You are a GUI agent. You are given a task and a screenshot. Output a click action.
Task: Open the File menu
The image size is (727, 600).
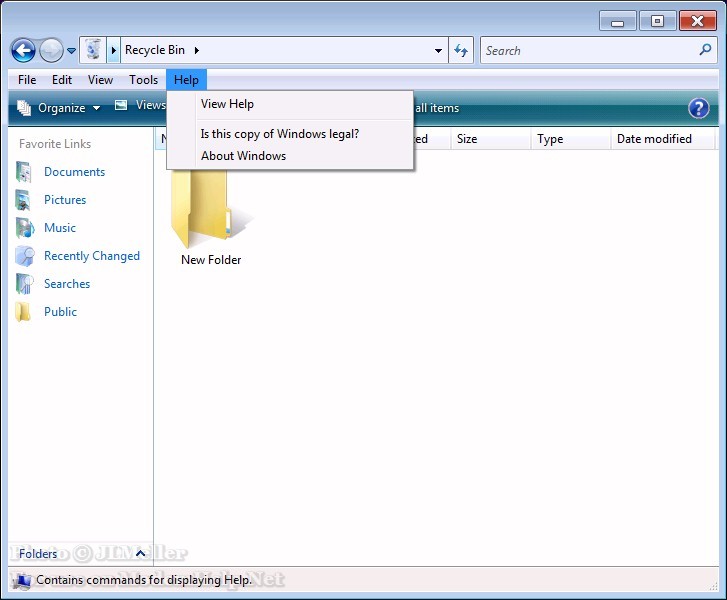[x=27, y=80]
